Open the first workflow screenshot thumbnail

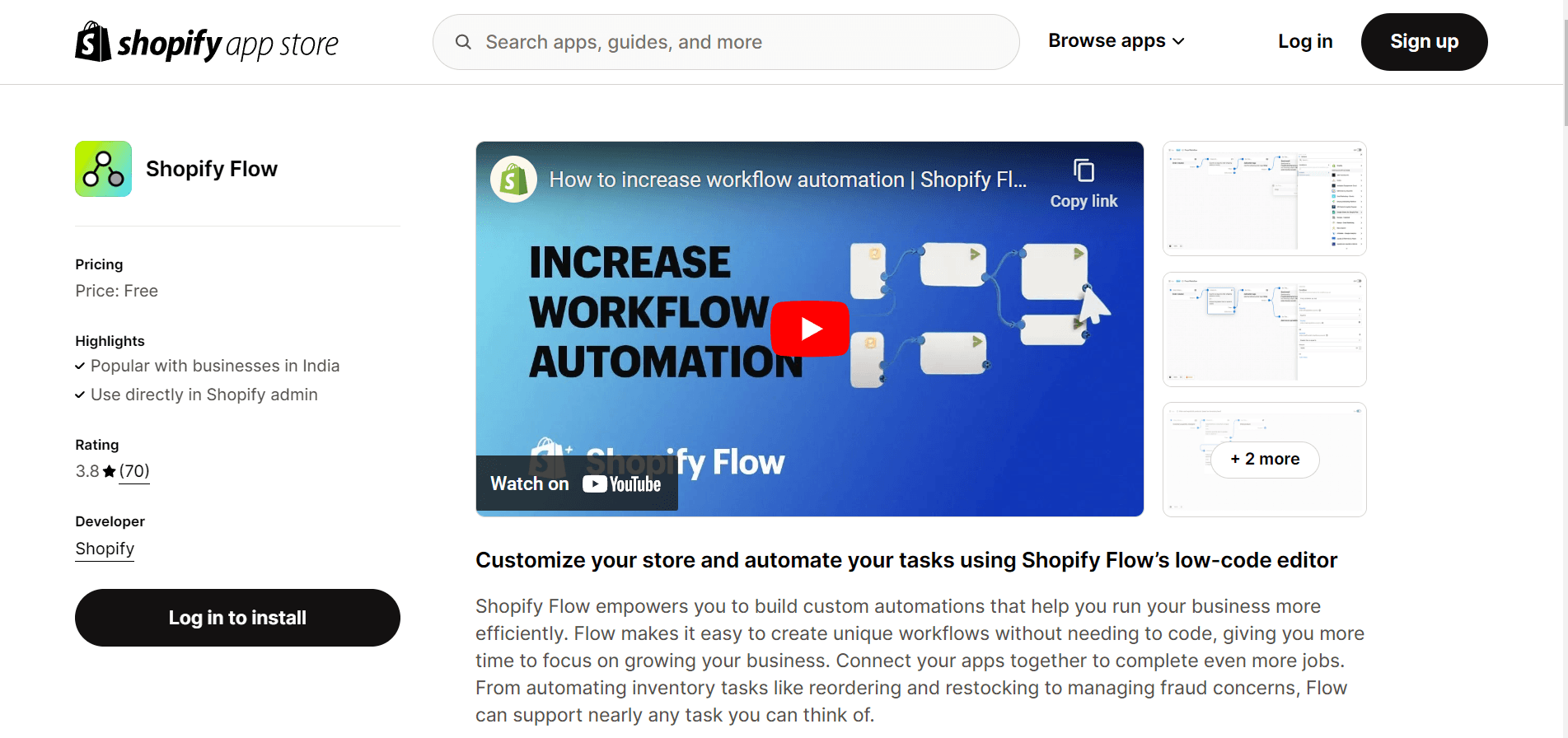(x=1264, y=199)
